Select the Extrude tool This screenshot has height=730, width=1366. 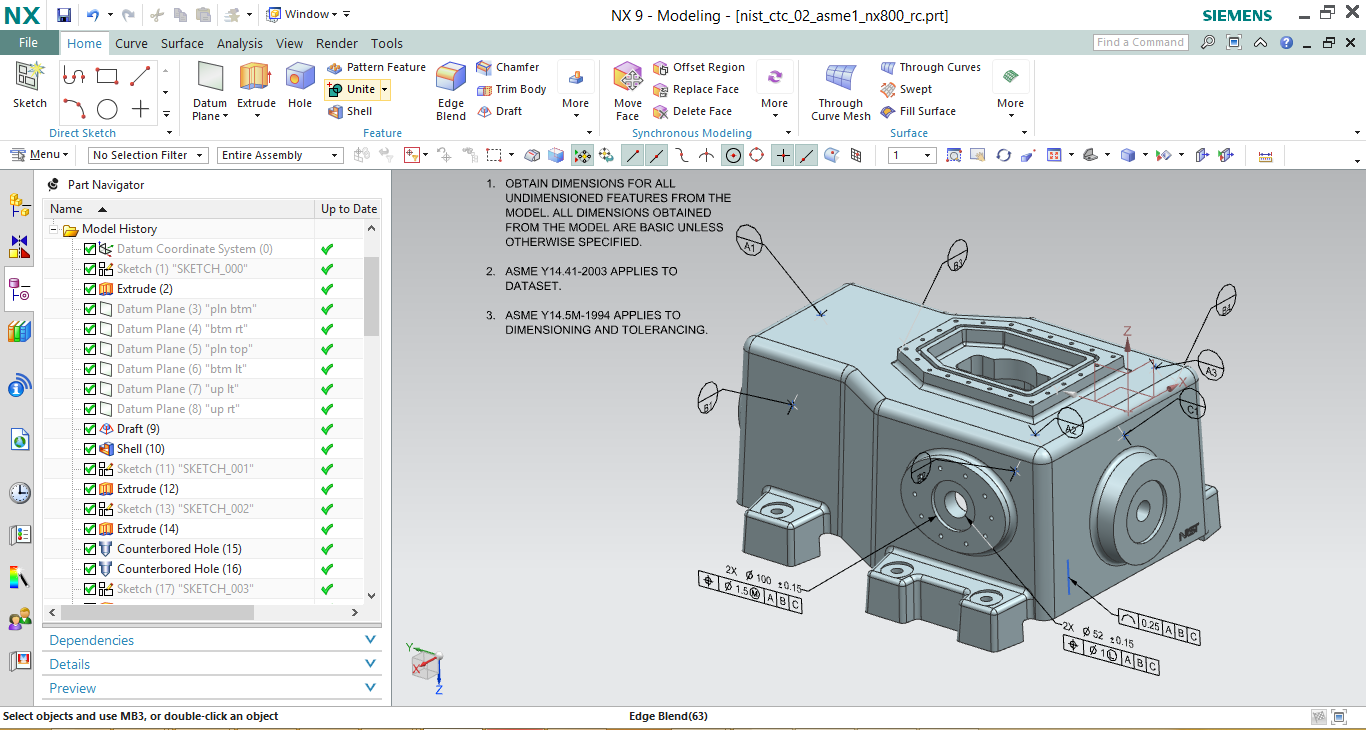pyautogui.click(x=256, y=86)
